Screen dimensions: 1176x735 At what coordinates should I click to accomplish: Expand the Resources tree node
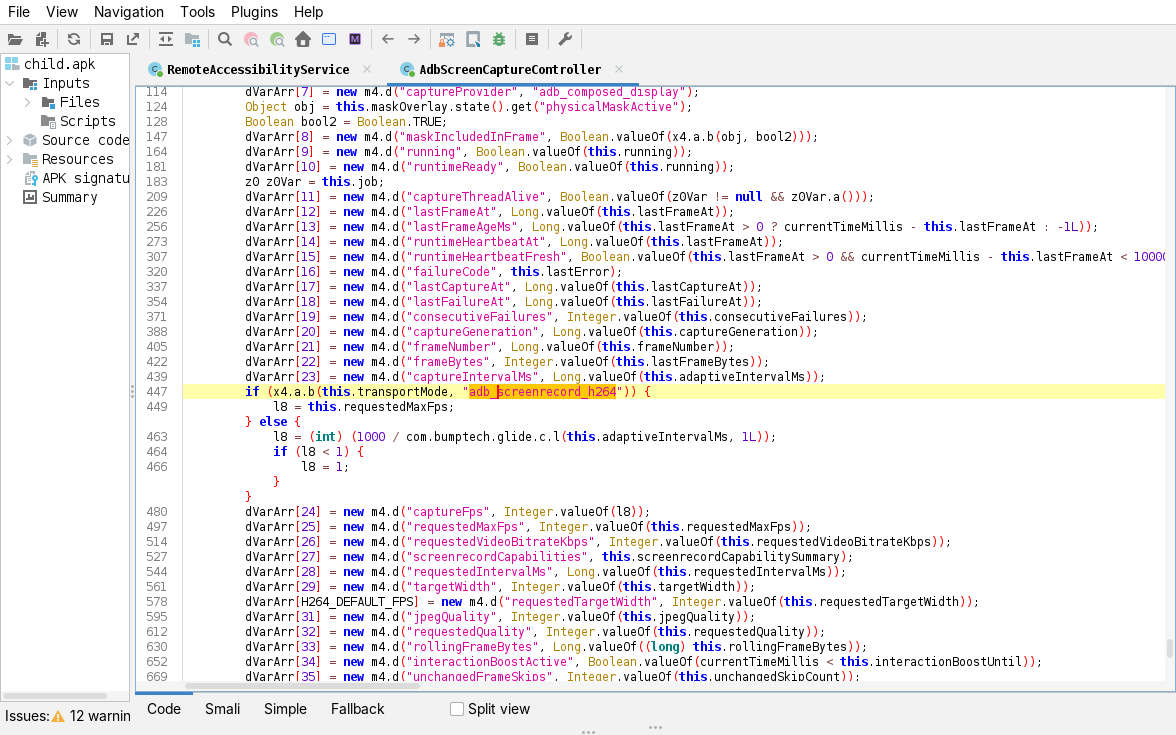tap(10, 159)
